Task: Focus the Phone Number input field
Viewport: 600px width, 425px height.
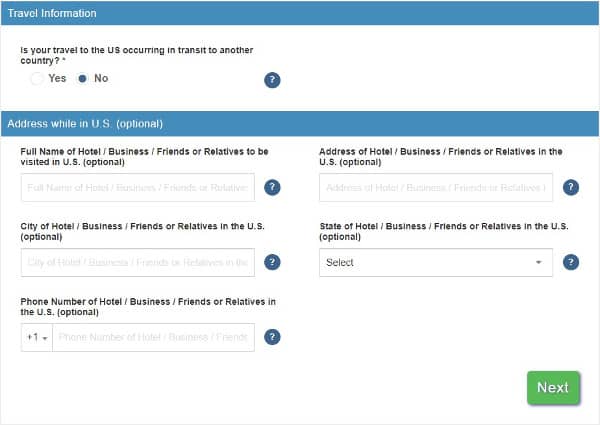Action: click(153, 337)
